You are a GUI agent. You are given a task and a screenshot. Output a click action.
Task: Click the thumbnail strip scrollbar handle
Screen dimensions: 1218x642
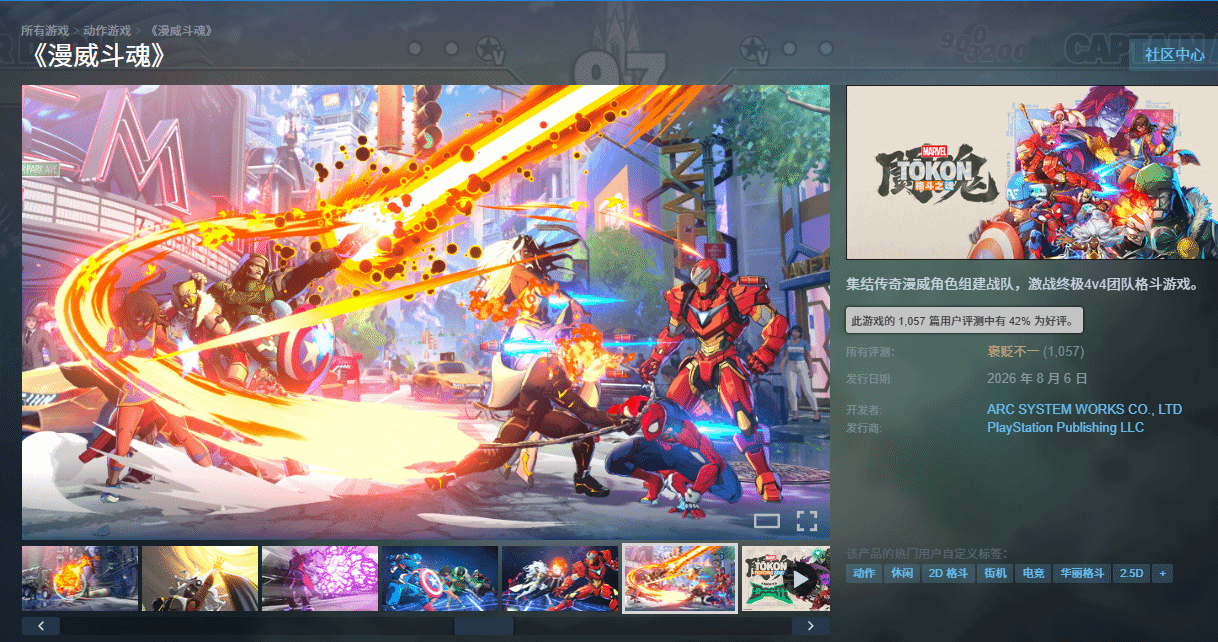point(483,626)
